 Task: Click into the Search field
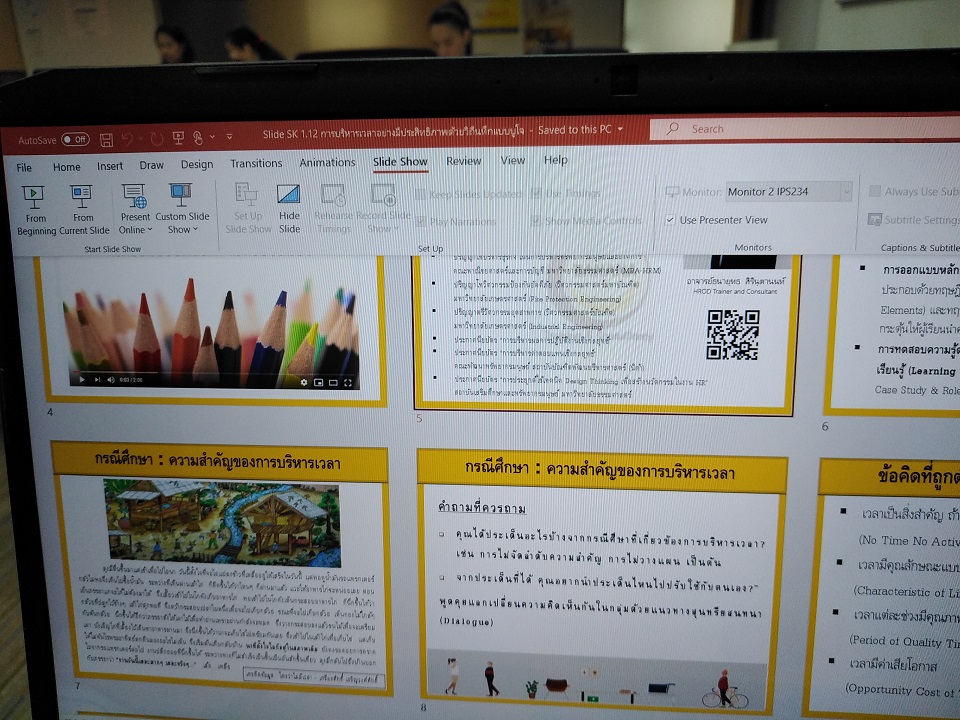(x=804, y=128)
